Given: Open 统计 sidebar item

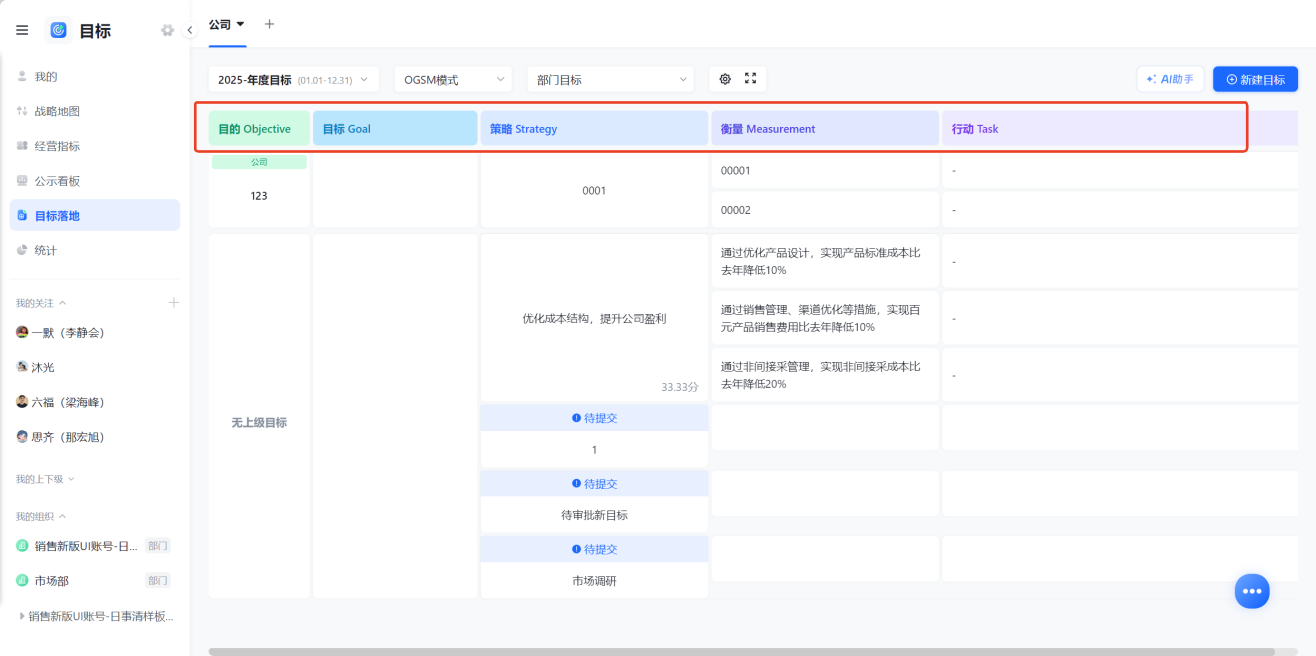Looking at the screenshot, I should coord(95,250).
